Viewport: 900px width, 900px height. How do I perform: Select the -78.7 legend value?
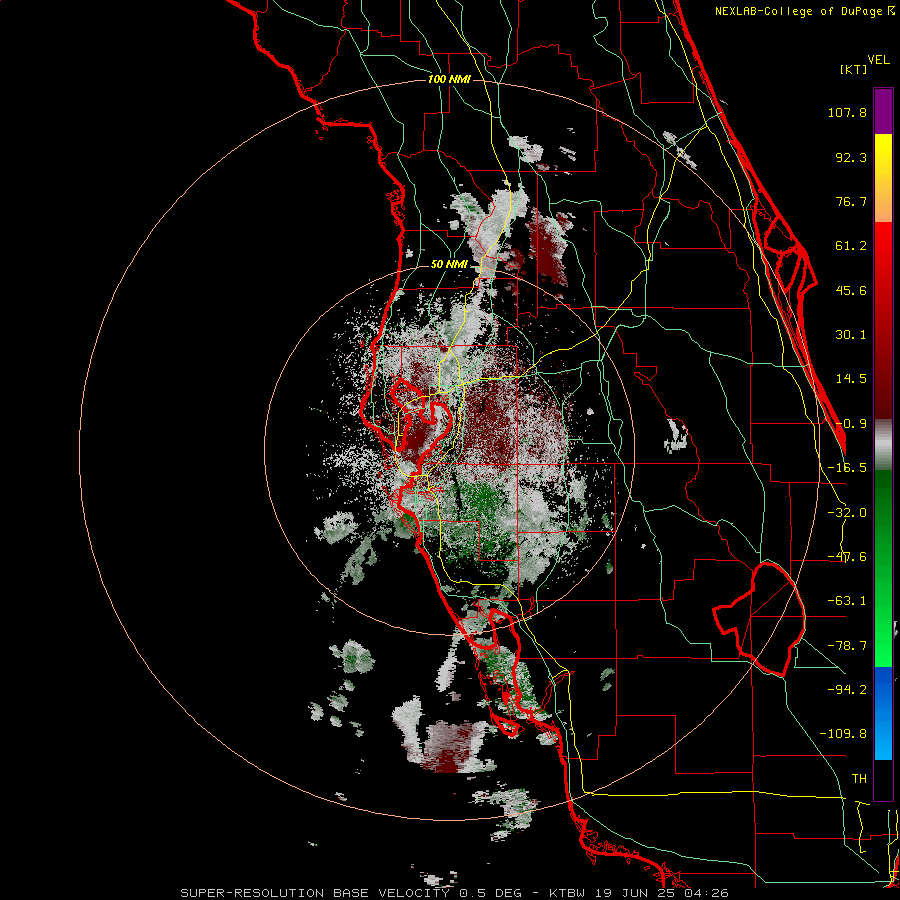click(x=847, y=646)
